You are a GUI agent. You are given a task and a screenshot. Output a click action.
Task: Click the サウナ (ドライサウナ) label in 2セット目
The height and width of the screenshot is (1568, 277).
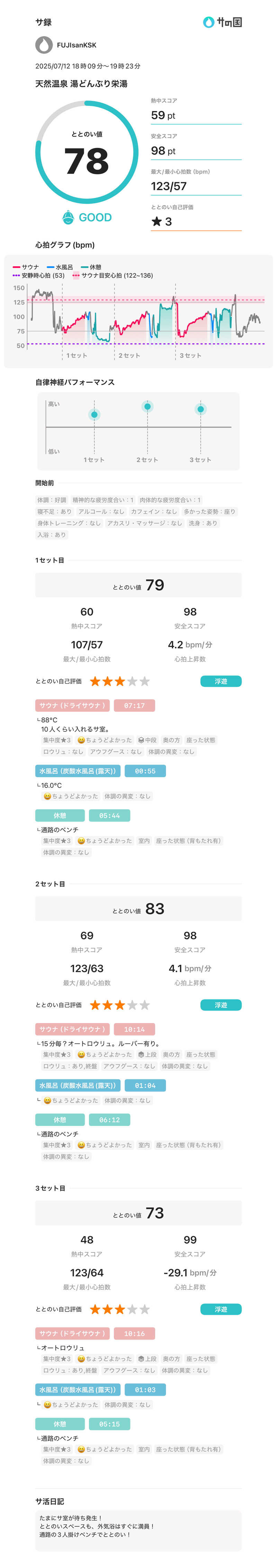click(72, 1029)
